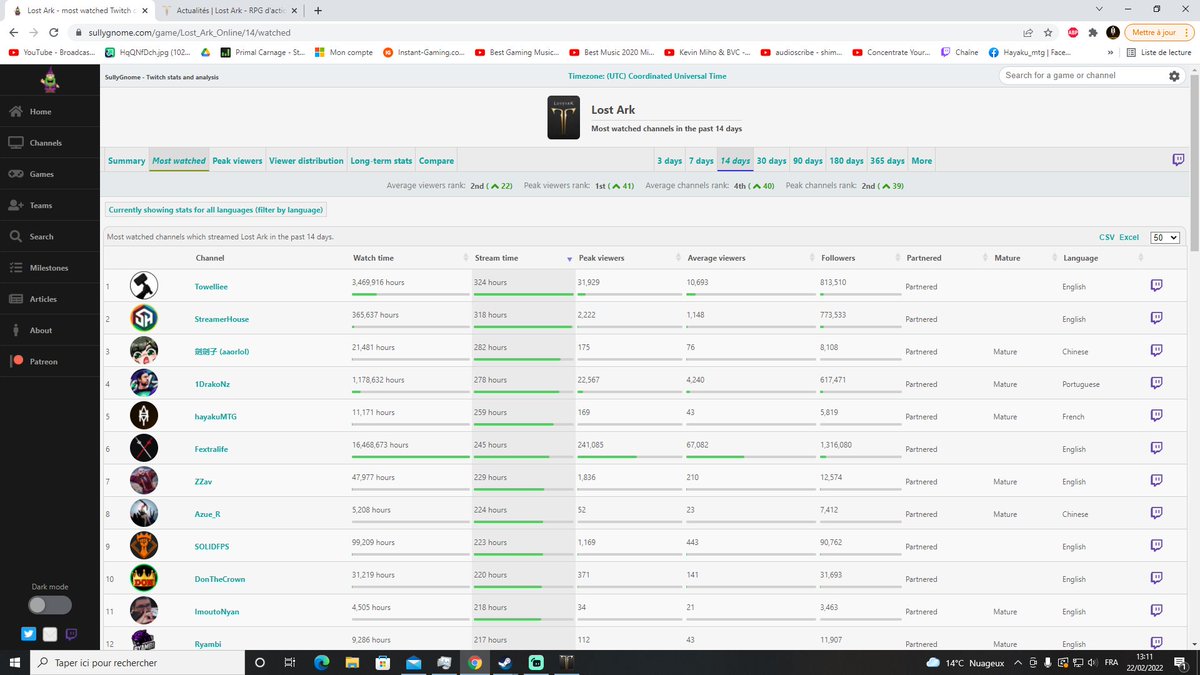
Task: Click the Twitter icon in the sidebar
Action: pos(28,634)
